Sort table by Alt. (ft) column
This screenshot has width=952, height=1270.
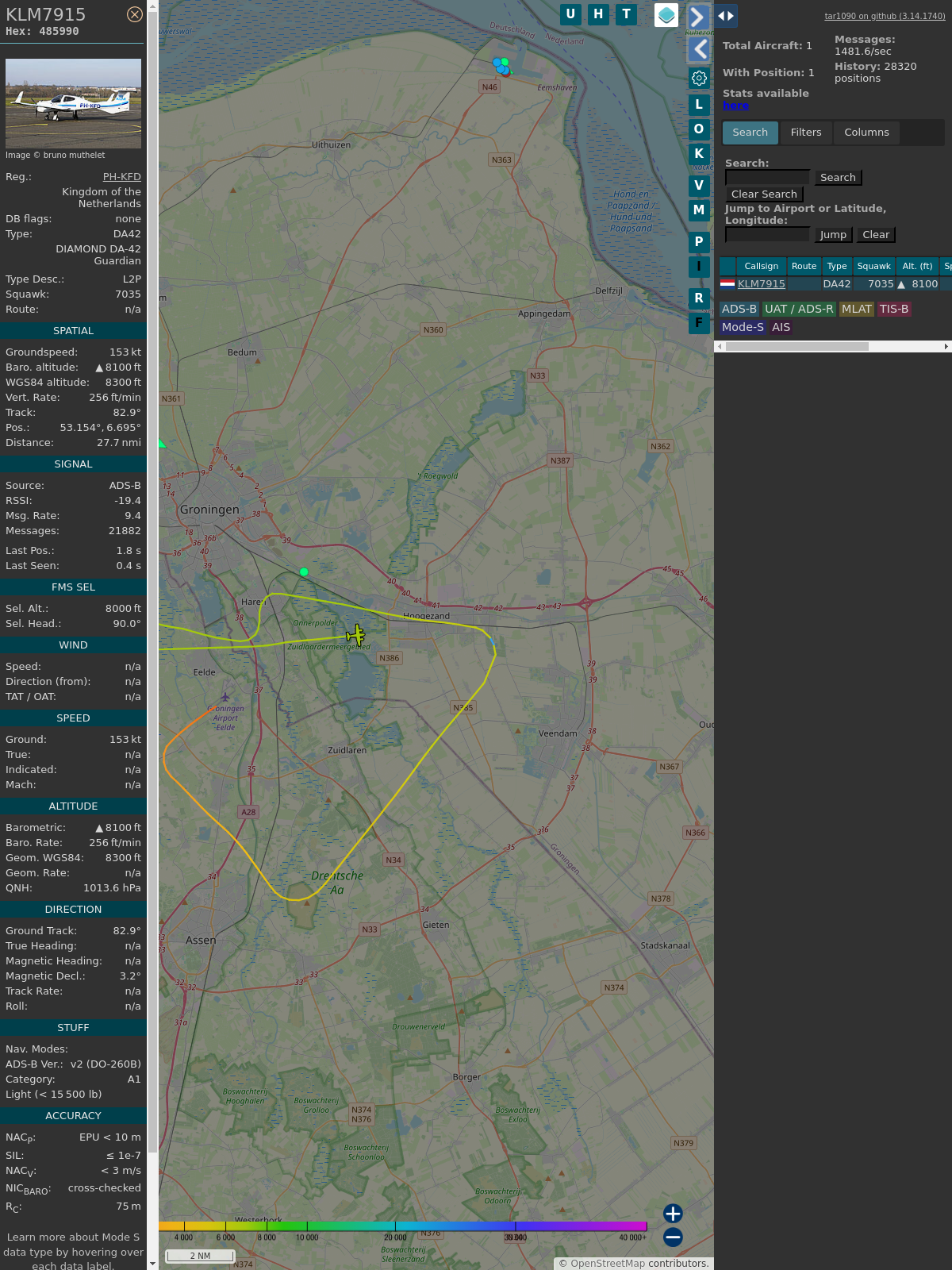point(917,267)
